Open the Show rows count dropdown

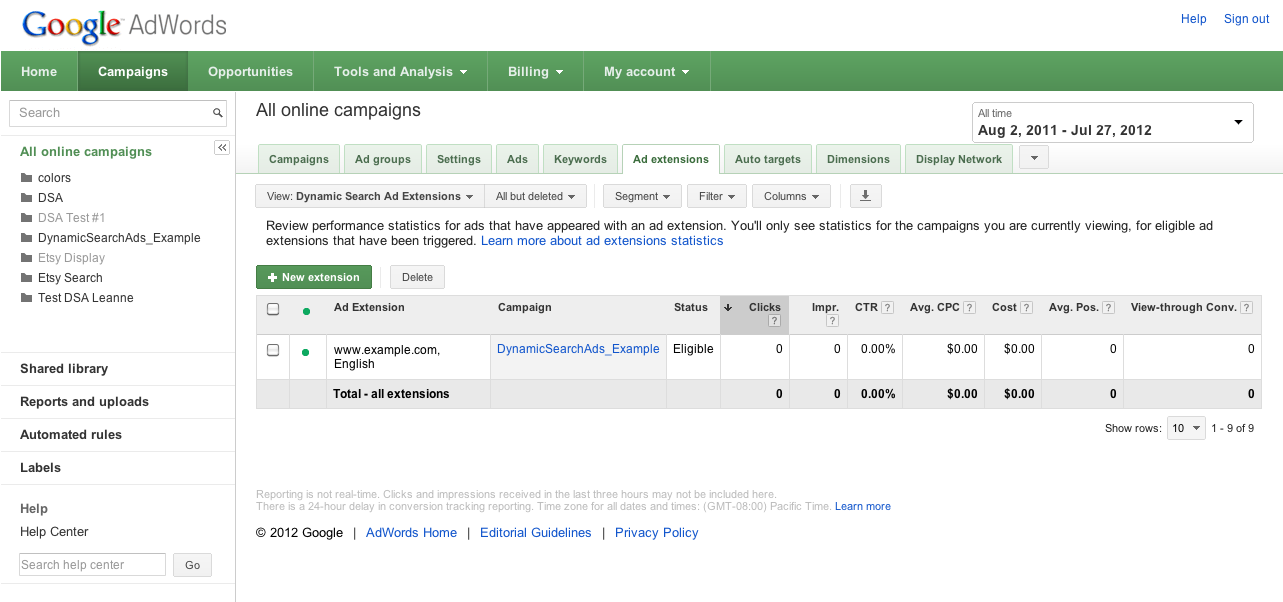(1186, 428)
